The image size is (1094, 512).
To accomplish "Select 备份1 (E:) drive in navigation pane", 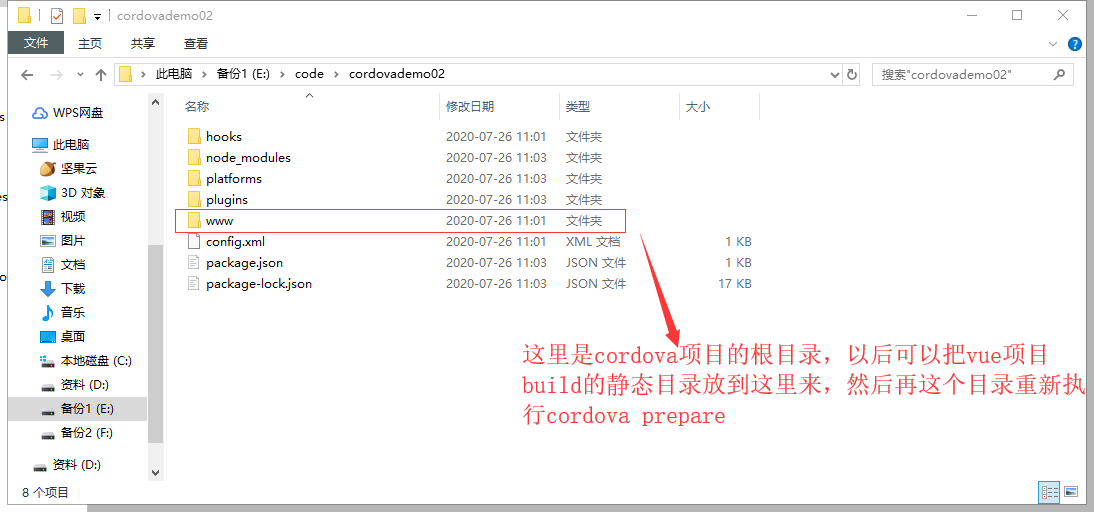I will click(77, 409).
